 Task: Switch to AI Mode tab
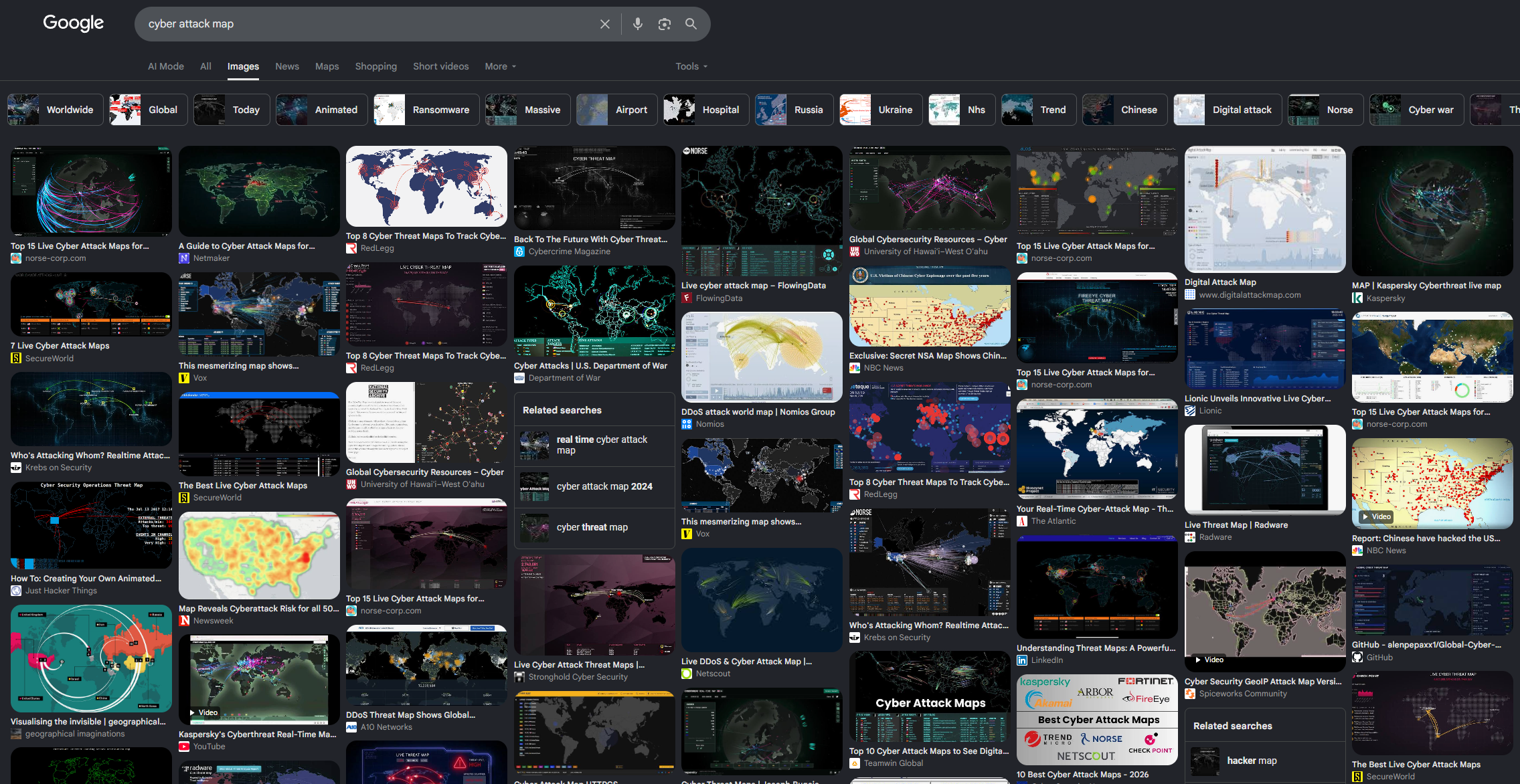(166, 66)
